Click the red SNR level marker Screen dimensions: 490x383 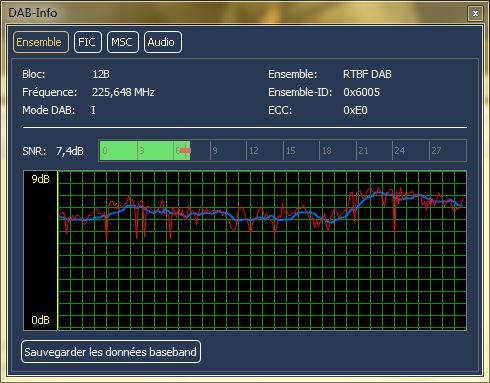pos(185,151)
